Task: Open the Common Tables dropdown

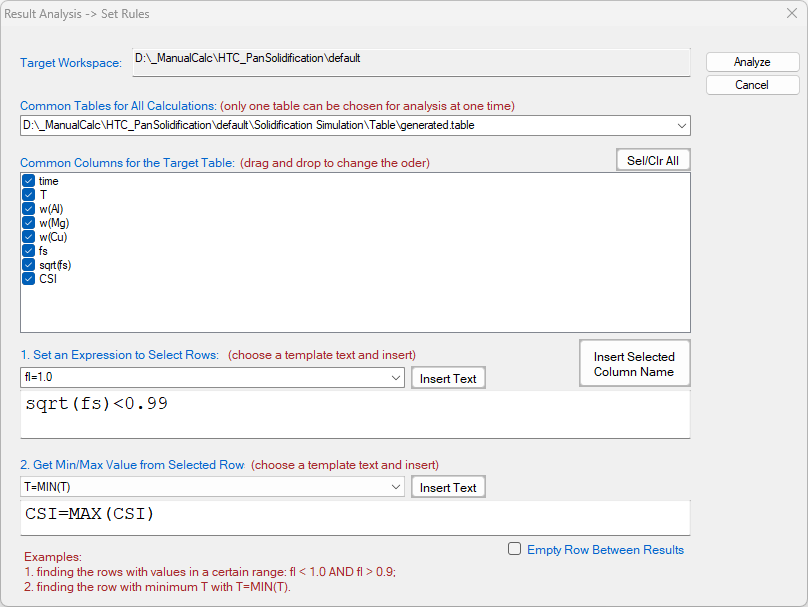Action: coord(681,126)
